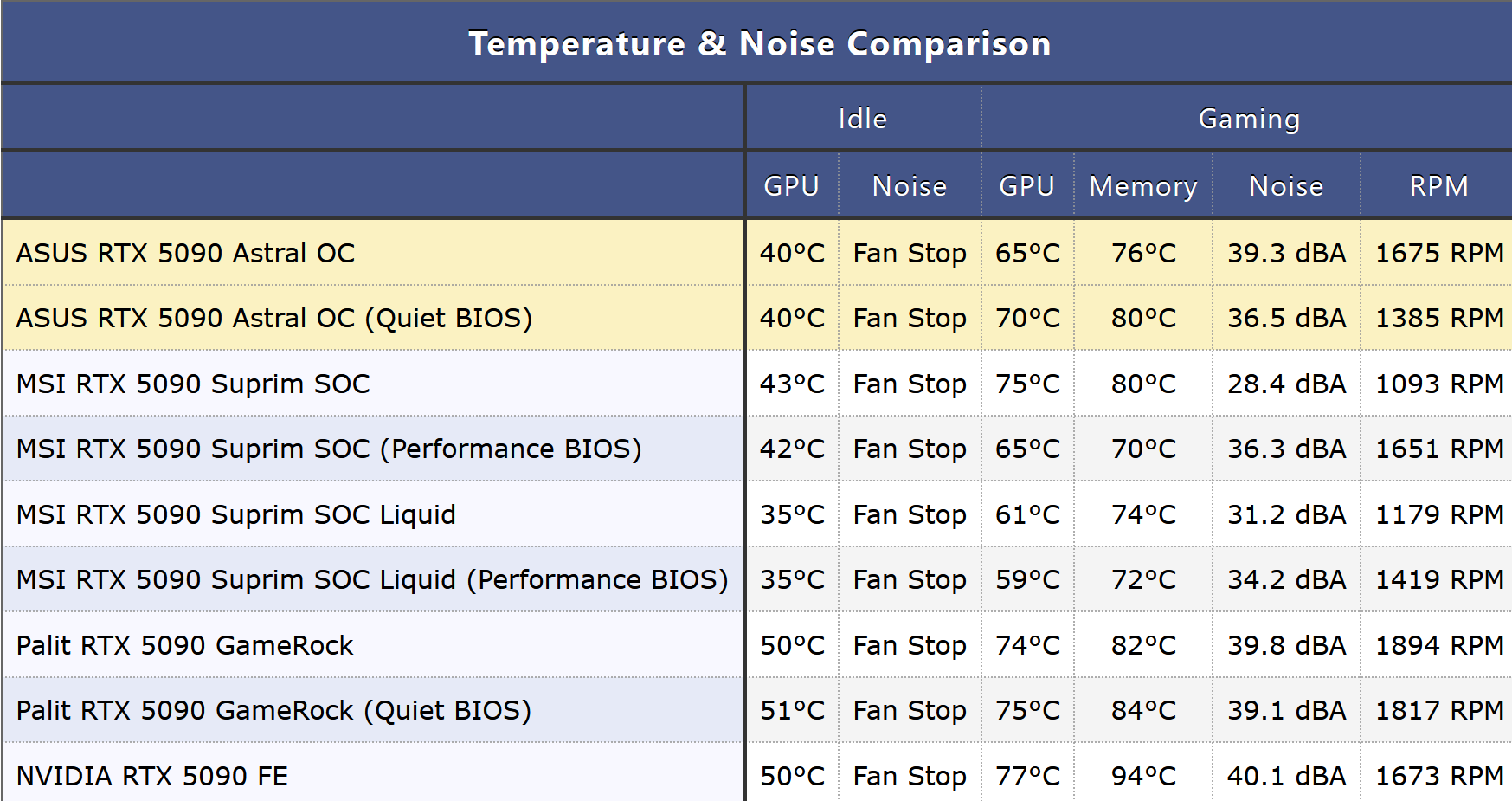Click the RPM column header
Screen dimensions: 1512x801
tap(1438, 186)
